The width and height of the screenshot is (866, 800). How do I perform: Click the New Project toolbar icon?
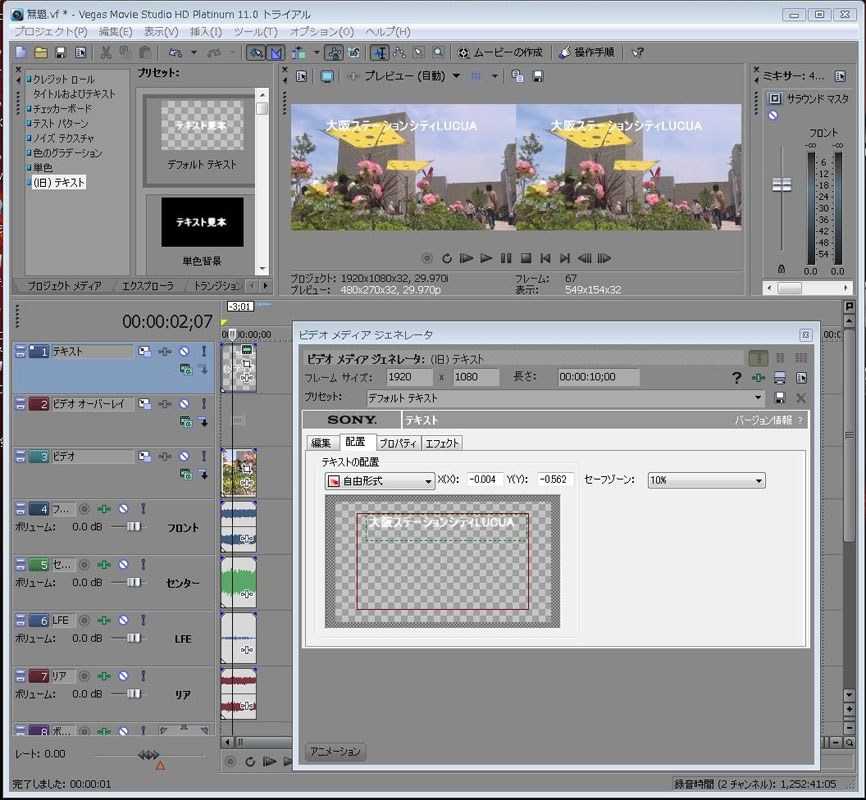coord(21,52)
